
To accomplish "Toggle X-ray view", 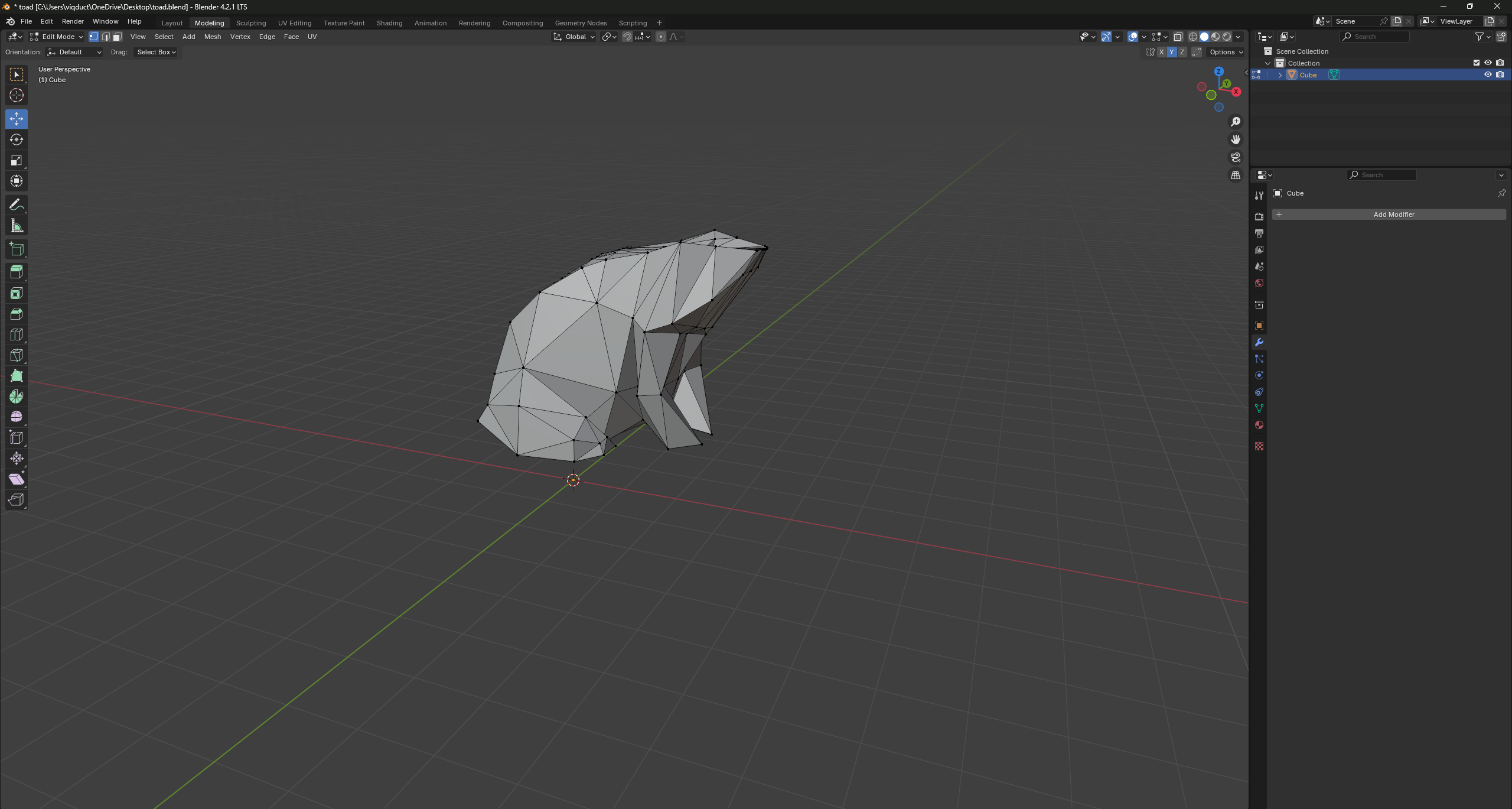I will pos(1178,37).
